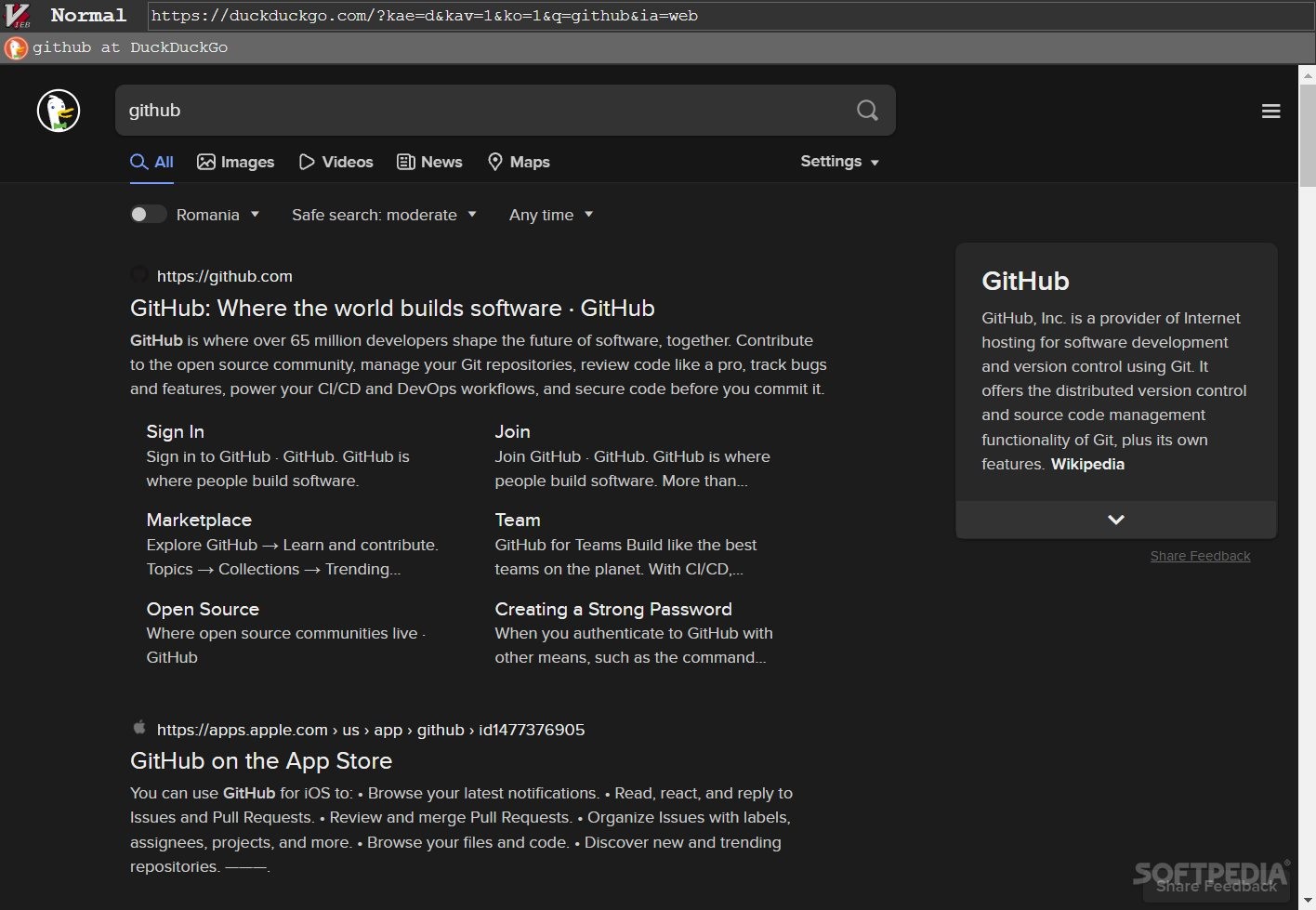Screen dimensions: 1316x910
Task: Click the Sign In sitelink description text
Action: pos(278,468)
